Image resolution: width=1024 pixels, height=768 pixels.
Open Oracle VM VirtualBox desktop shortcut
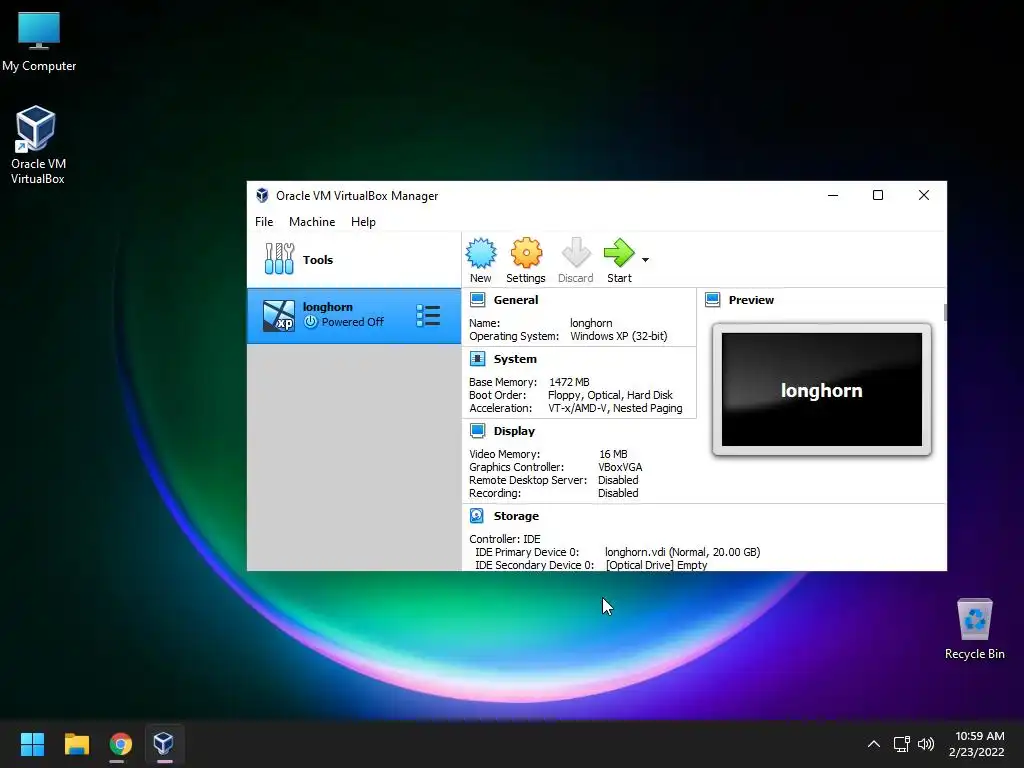click(x=37, y=146)
